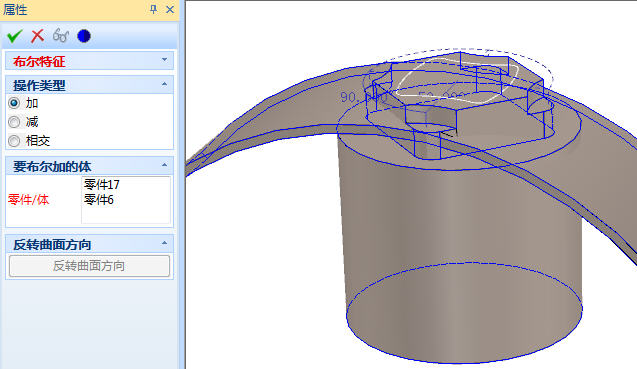Select 零件6 in the body list
This screenshot has height=369, width=637.
99,200
